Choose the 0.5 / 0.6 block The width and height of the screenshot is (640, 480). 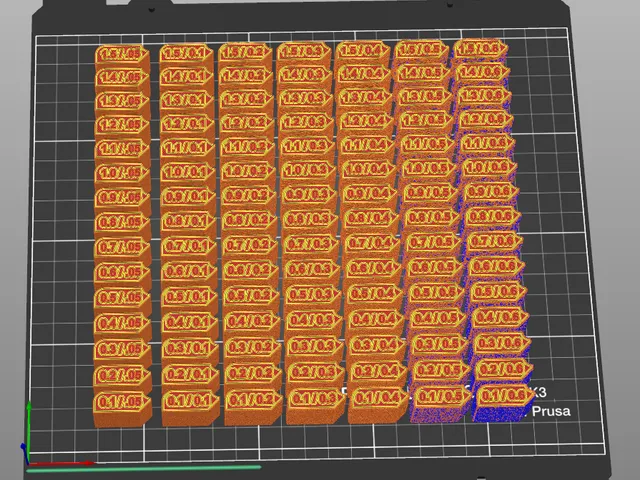point(500,291)
